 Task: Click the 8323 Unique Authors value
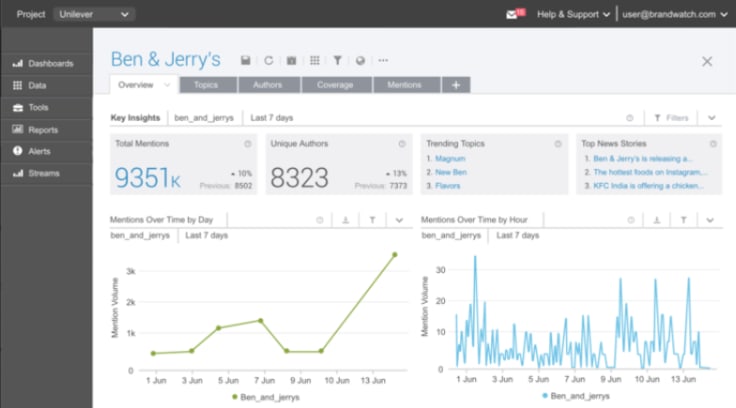(x=299, y=178)
